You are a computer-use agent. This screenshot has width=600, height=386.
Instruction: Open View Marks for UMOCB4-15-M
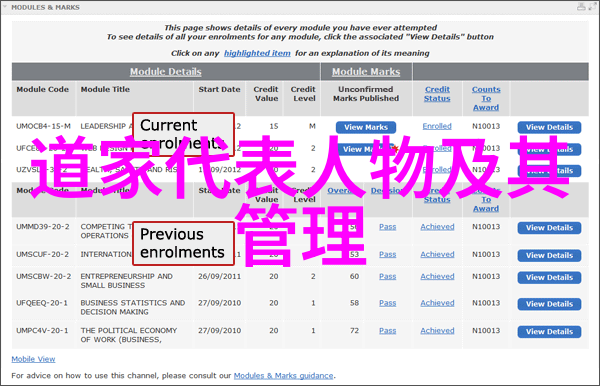click(366, 127)
